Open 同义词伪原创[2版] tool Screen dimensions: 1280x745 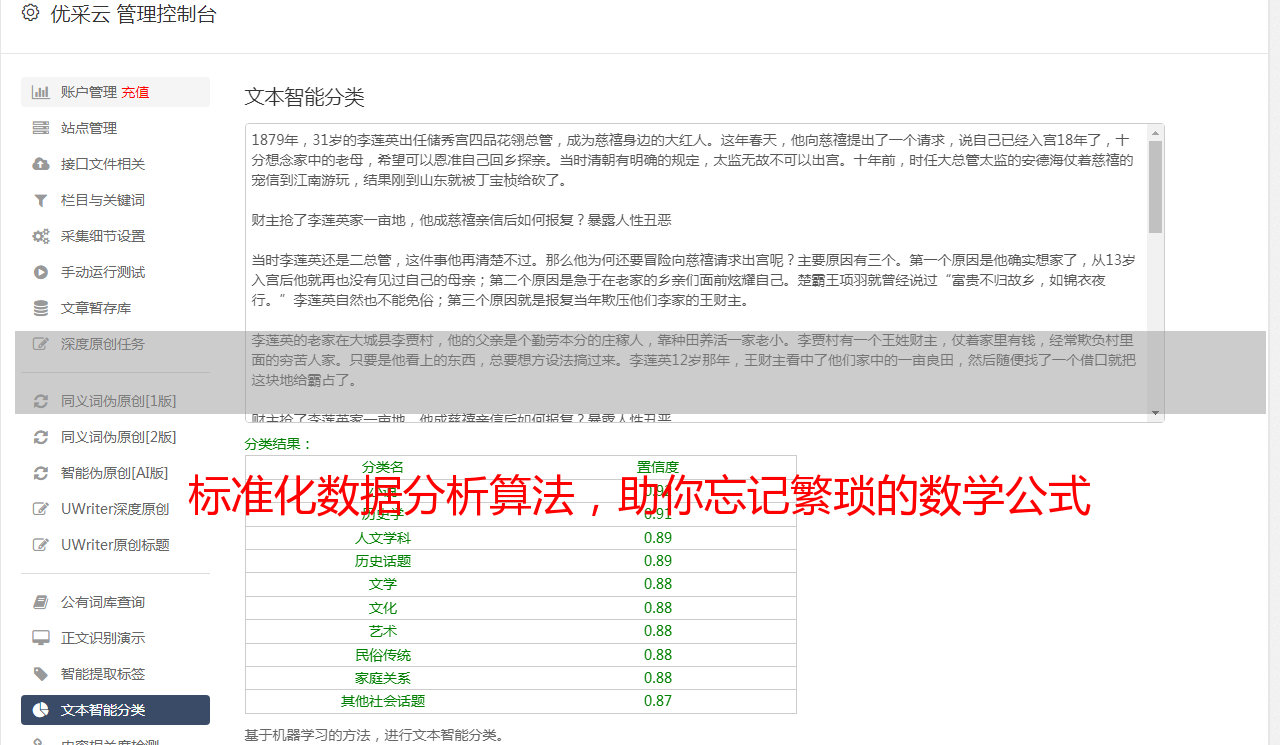tap(115, 437)
